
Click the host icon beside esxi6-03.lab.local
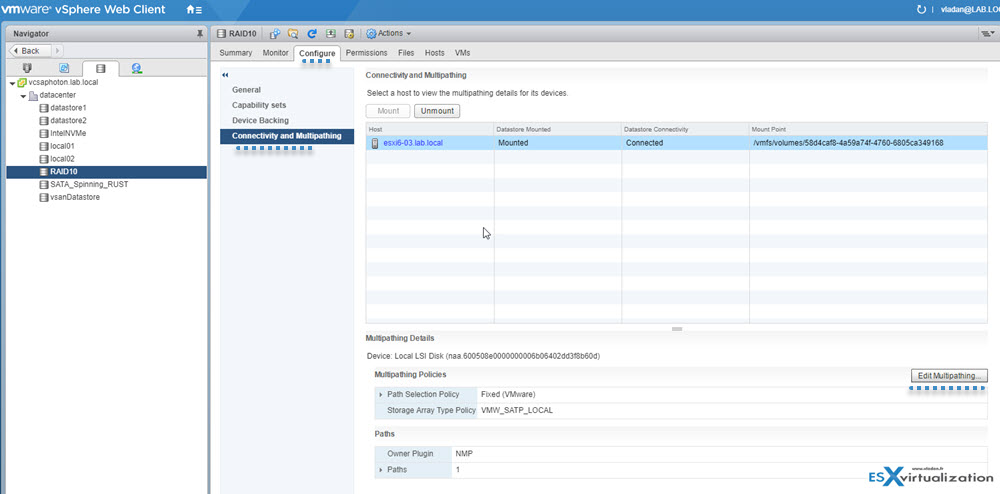[375, 143]
